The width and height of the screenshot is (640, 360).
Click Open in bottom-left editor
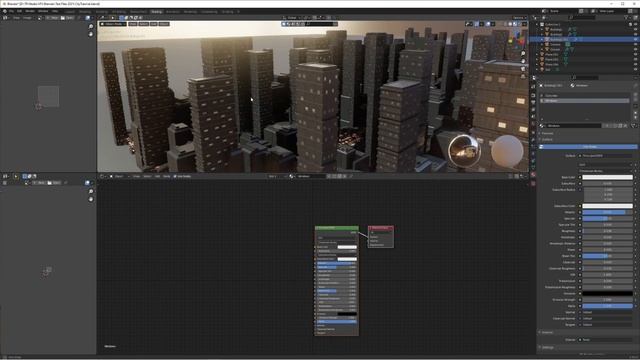coord(55,183)
